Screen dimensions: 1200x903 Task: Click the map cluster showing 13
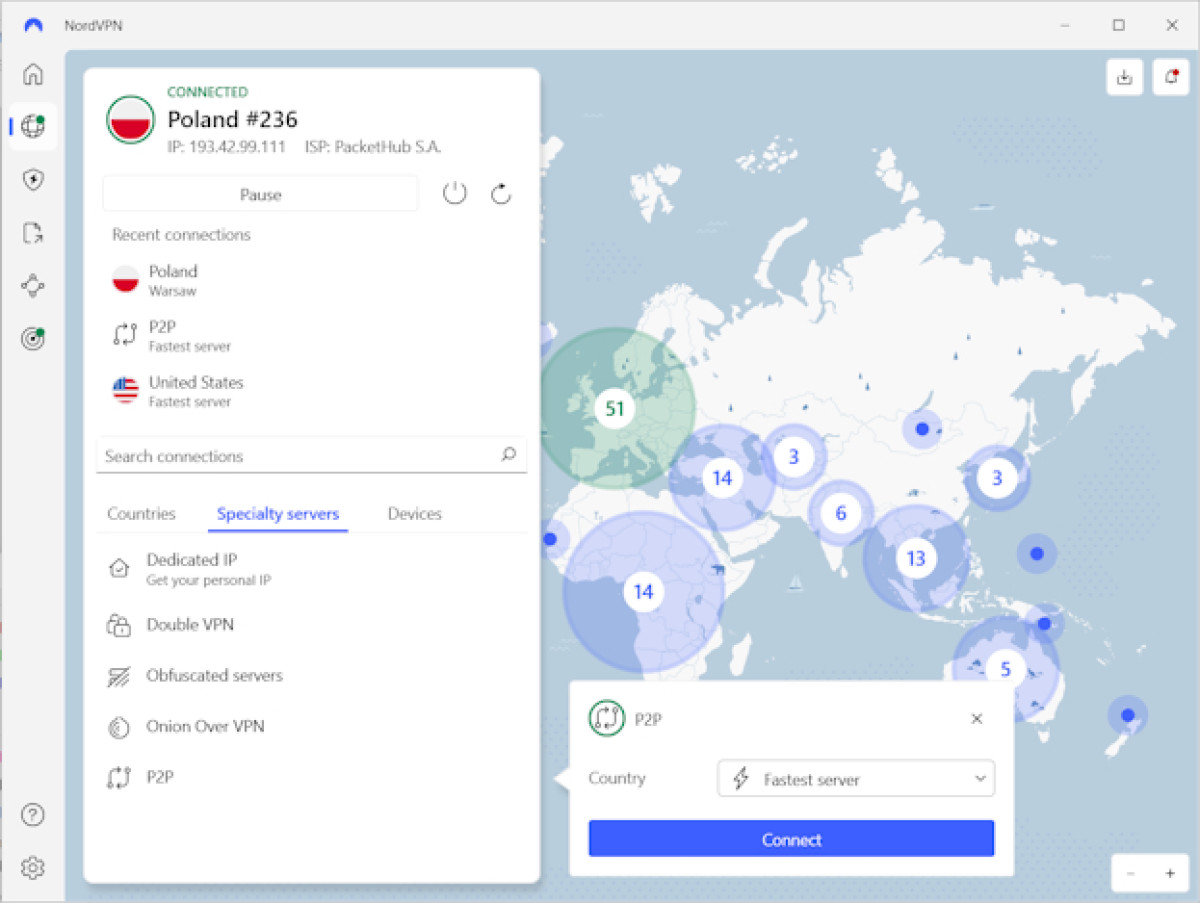coord(916,558)
